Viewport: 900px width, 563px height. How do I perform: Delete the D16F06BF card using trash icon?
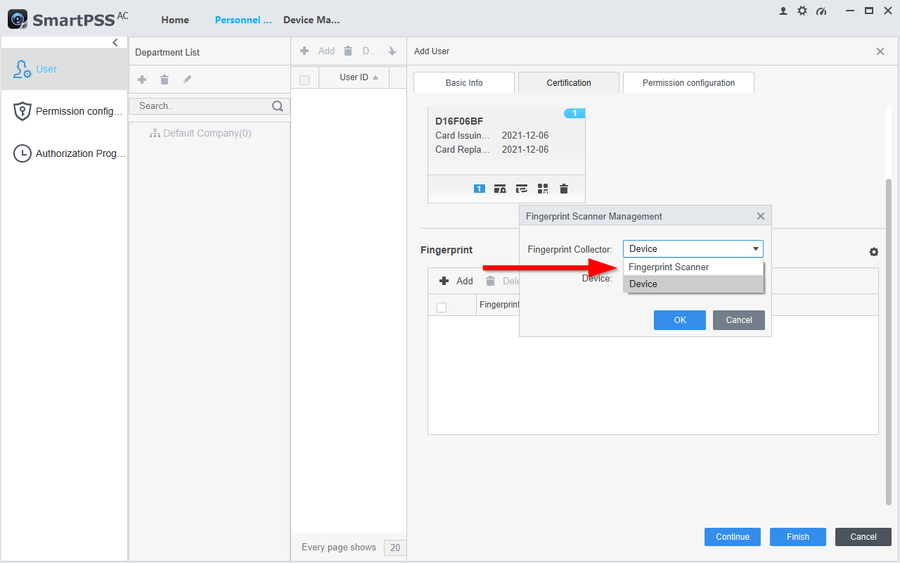pyautogui.click(x=564, y=188)
